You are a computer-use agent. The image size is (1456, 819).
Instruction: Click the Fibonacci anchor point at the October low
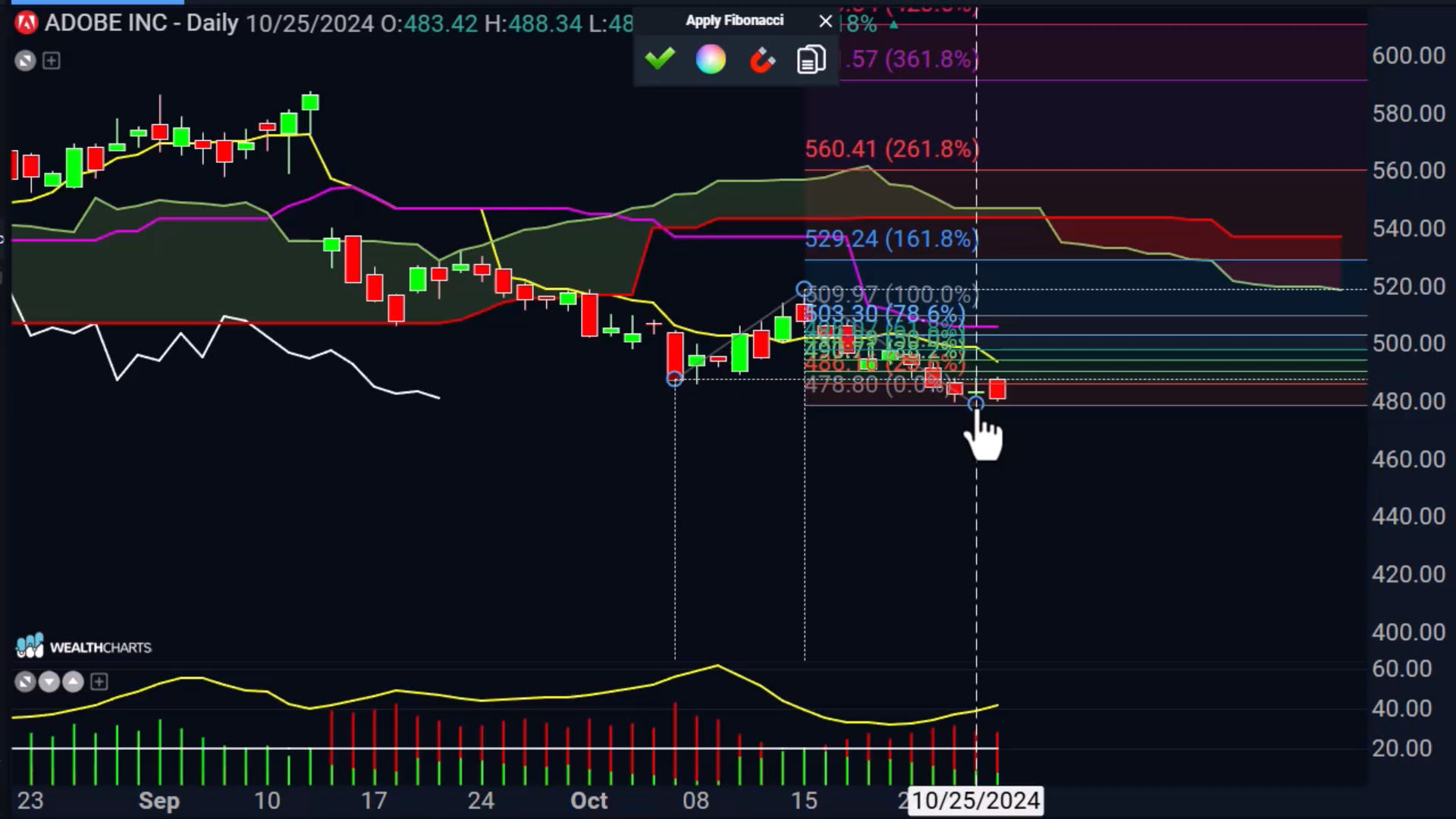pyautogui.click(x=674, y=378)
